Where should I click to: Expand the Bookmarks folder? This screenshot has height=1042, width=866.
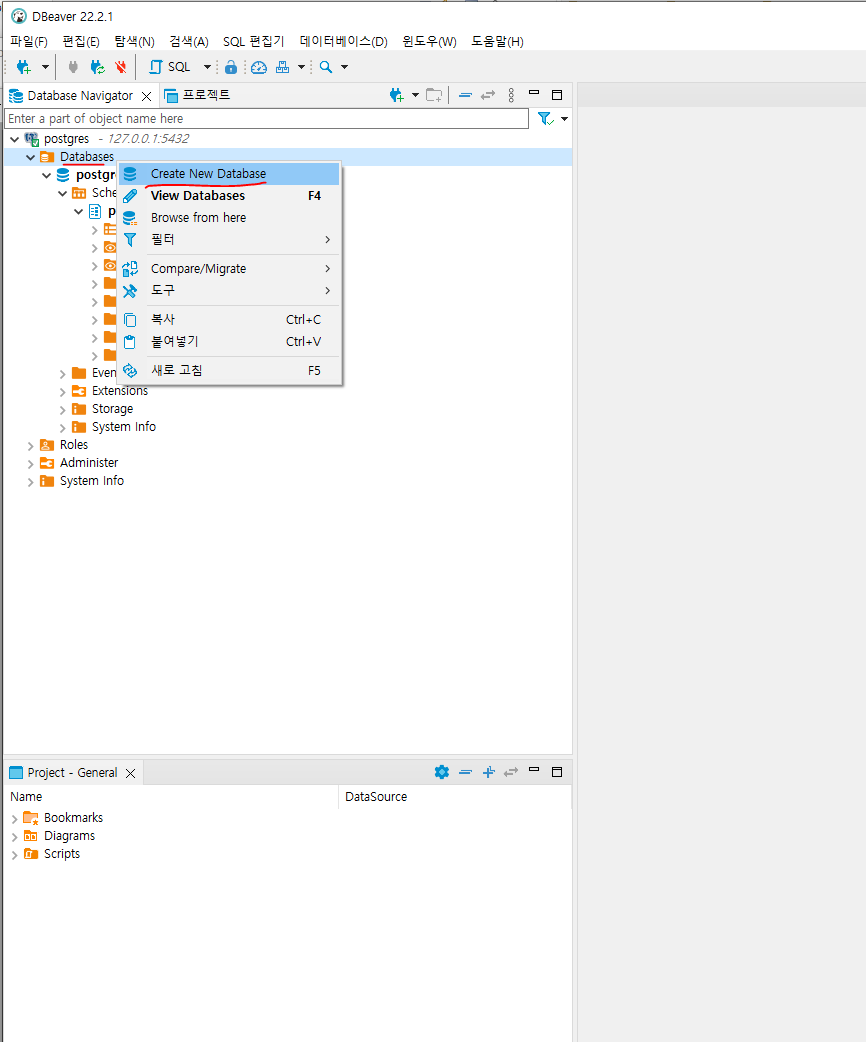(15, 819)
